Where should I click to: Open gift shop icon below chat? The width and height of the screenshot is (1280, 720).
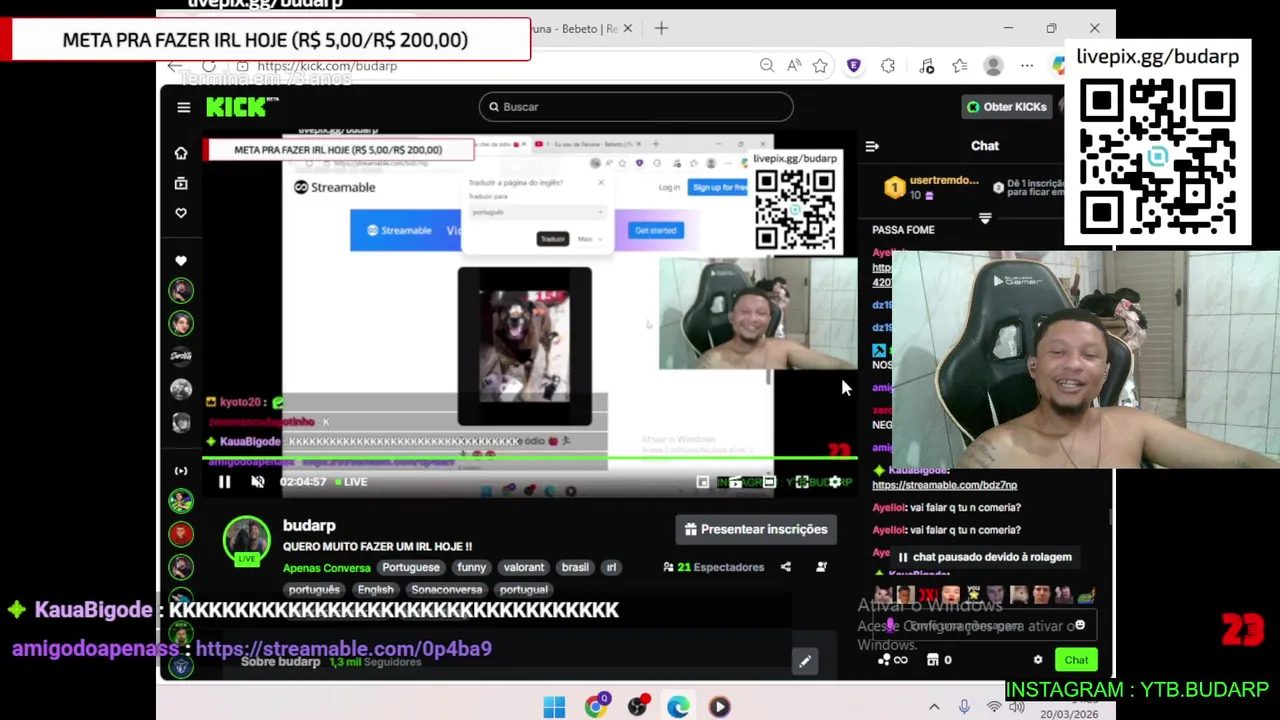(x=939, y=660)
